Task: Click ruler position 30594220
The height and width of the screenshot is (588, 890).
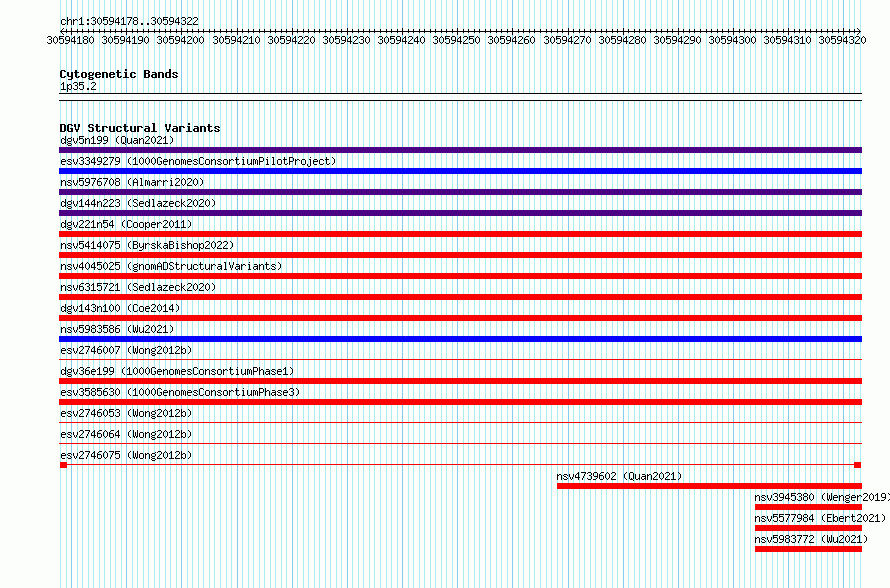Action: tap(291, 40)
